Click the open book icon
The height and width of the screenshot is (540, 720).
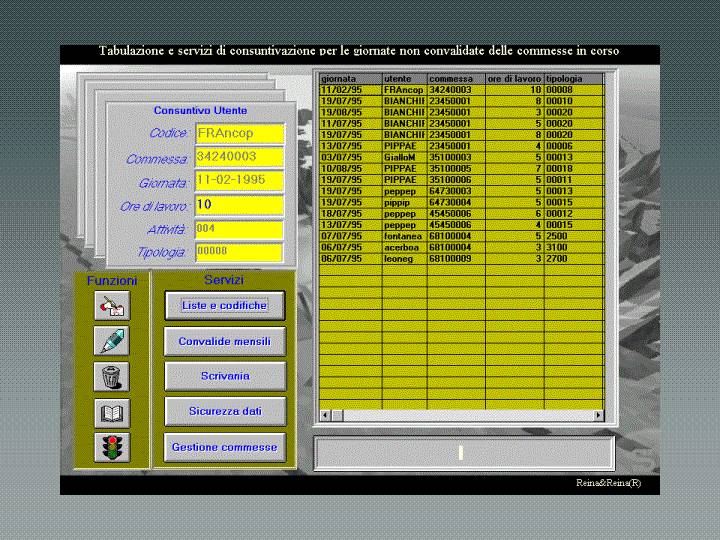tap(112, 412)
